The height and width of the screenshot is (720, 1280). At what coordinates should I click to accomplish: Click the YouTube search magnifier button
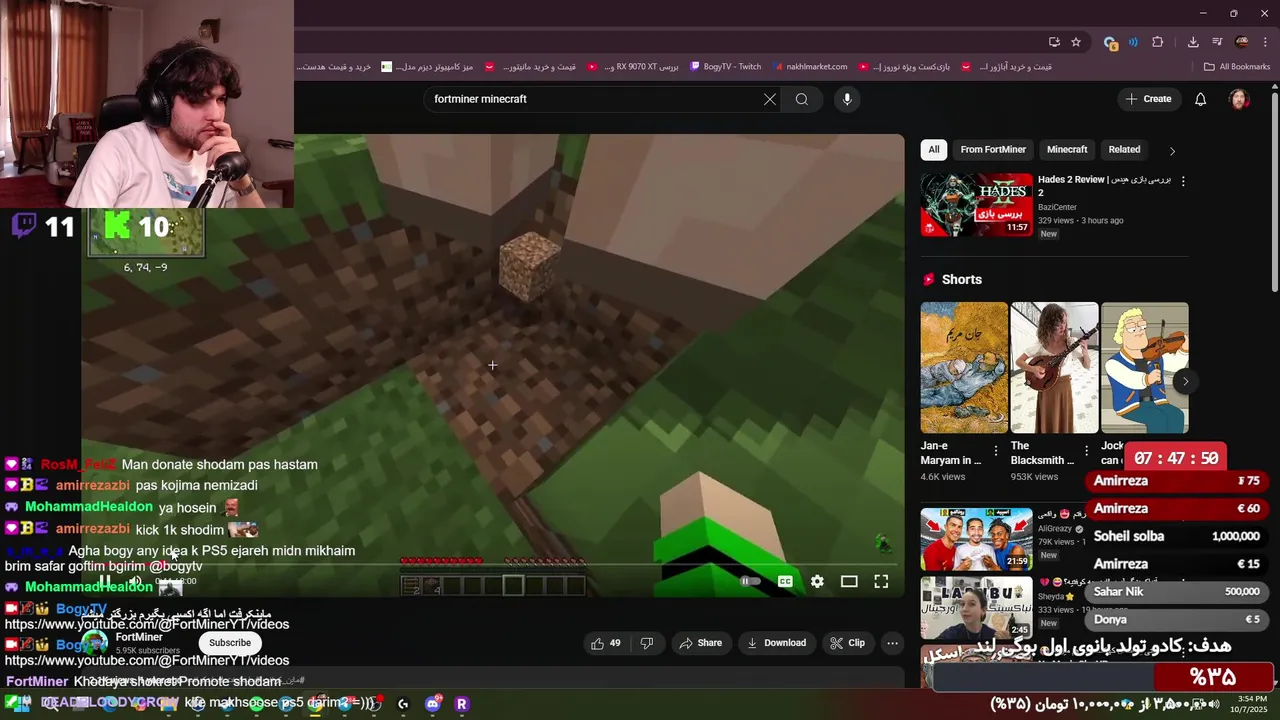tap(802, 99)
